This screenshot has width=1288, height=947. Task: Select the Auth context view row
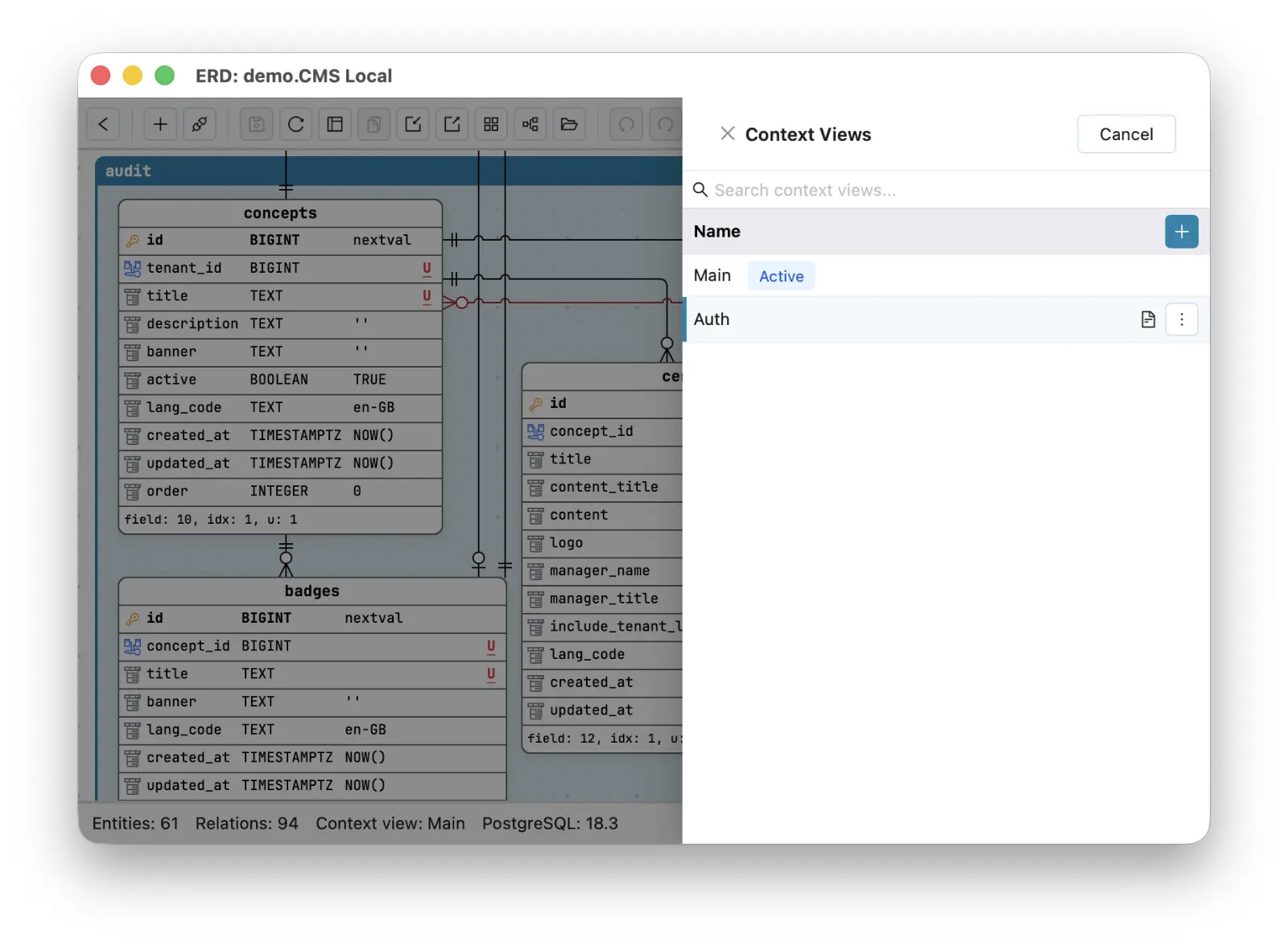[946, 319]
